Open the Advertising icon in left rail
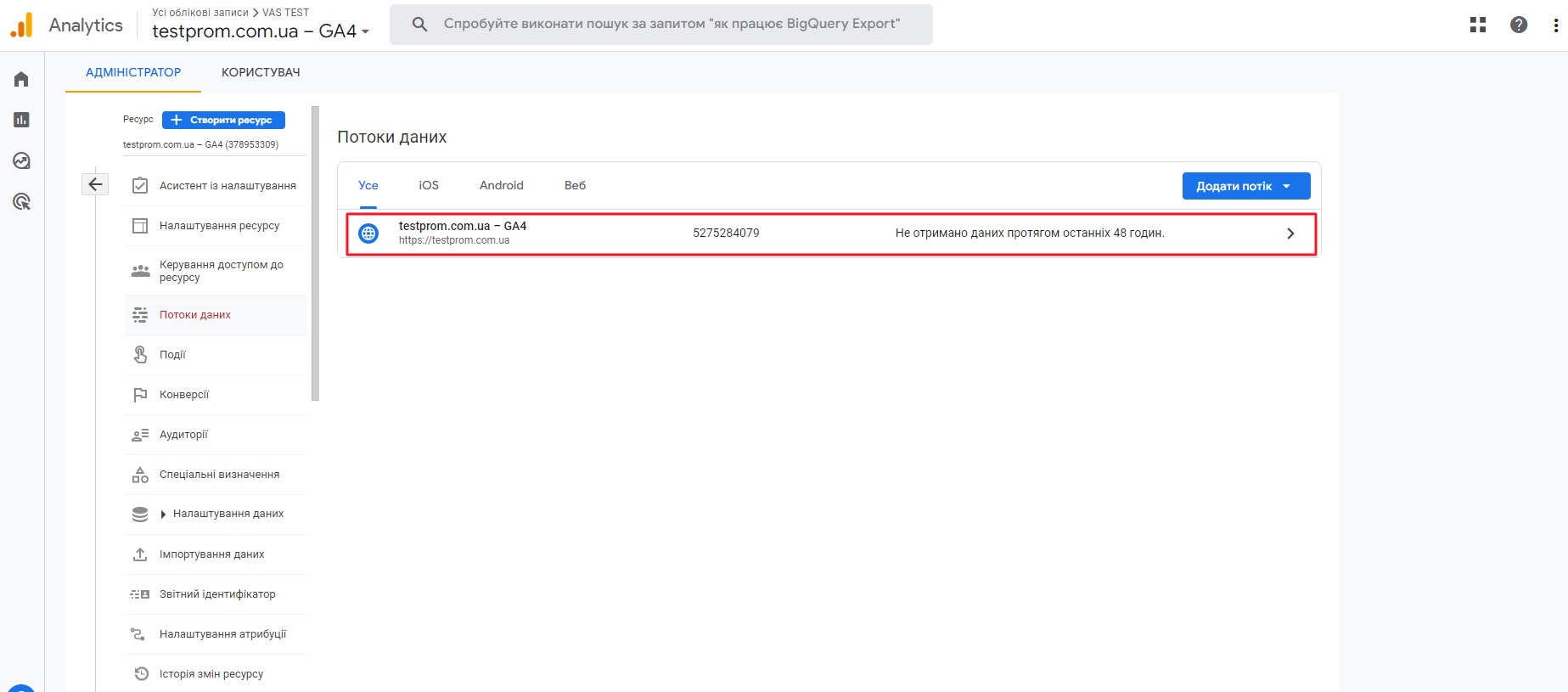 [x=21, y=201]
